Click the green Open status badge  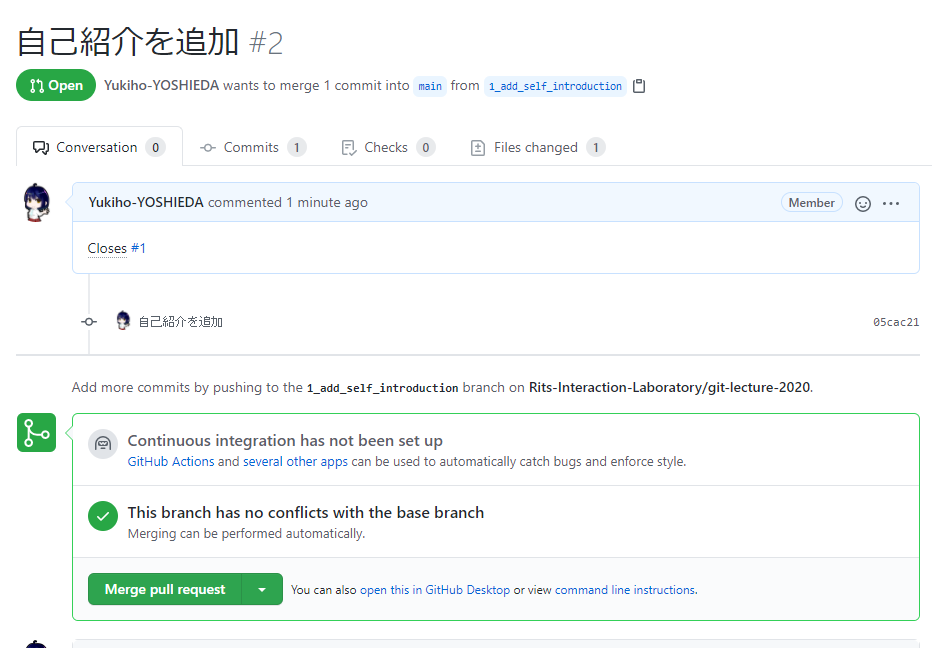(x=56, y=85)
